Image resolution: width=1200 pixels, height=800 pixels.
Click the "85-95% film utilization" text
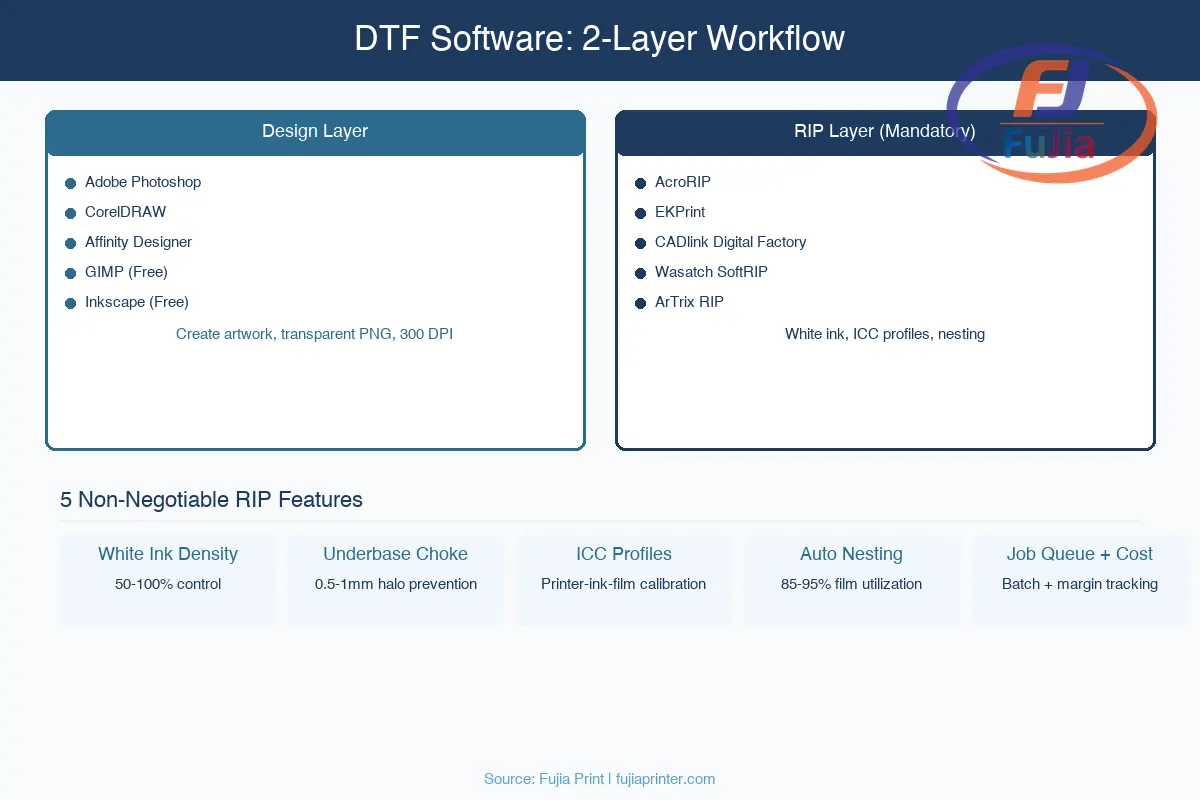point(852,584)
